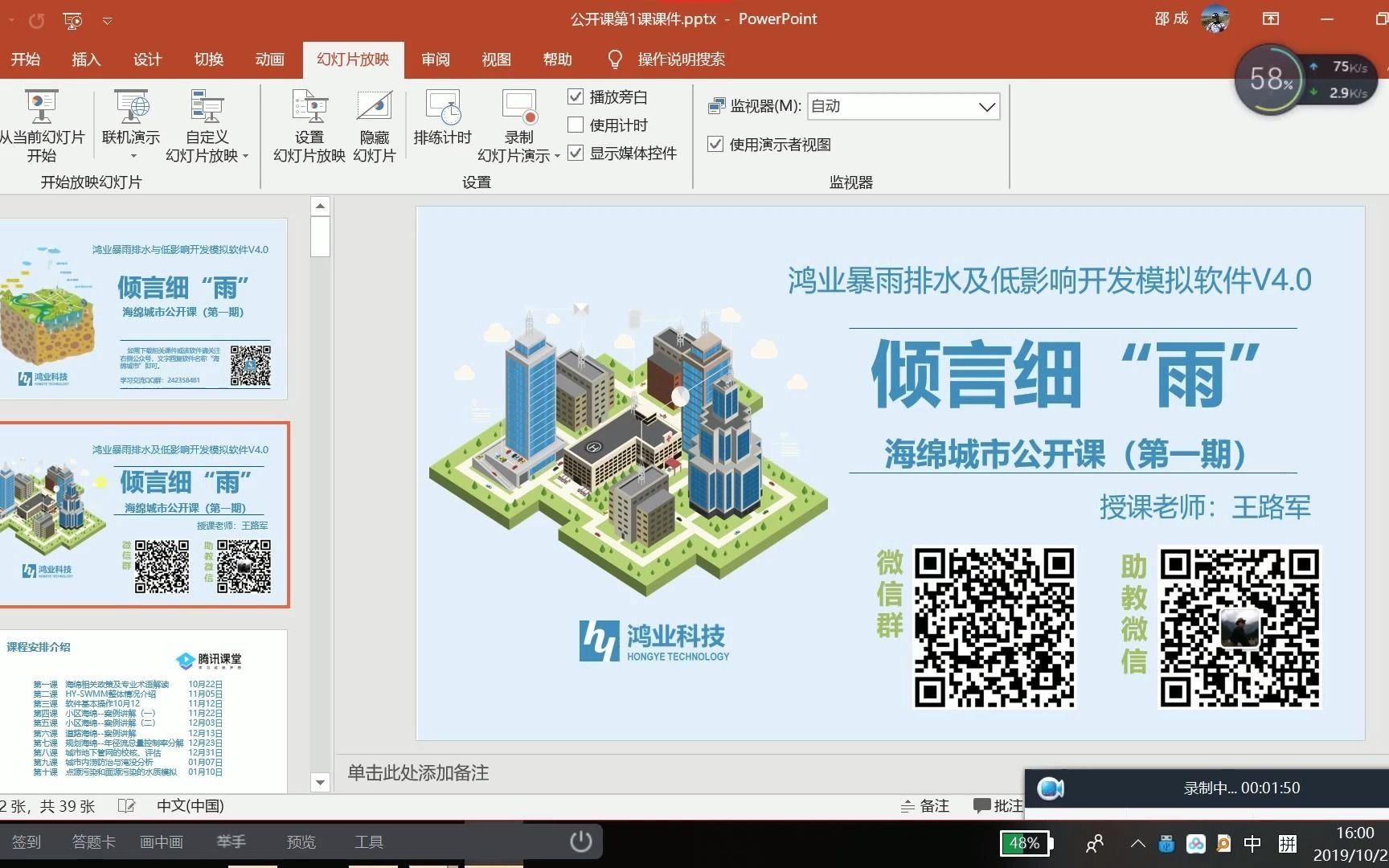1389x868 pixels.
Task: Switch to the 动画 ribbon tab
Action: point(269,59)
